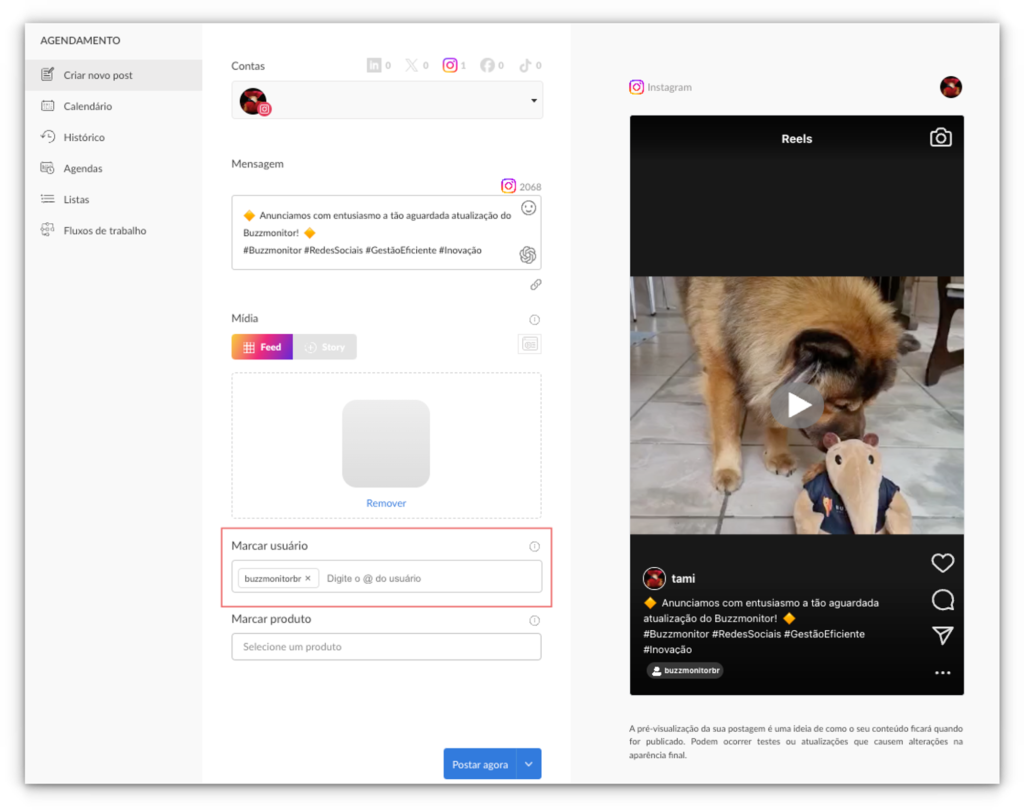Click the info icon next to Marcar usuário
This screenshot has width=1024, height=810.
[534, 547]
